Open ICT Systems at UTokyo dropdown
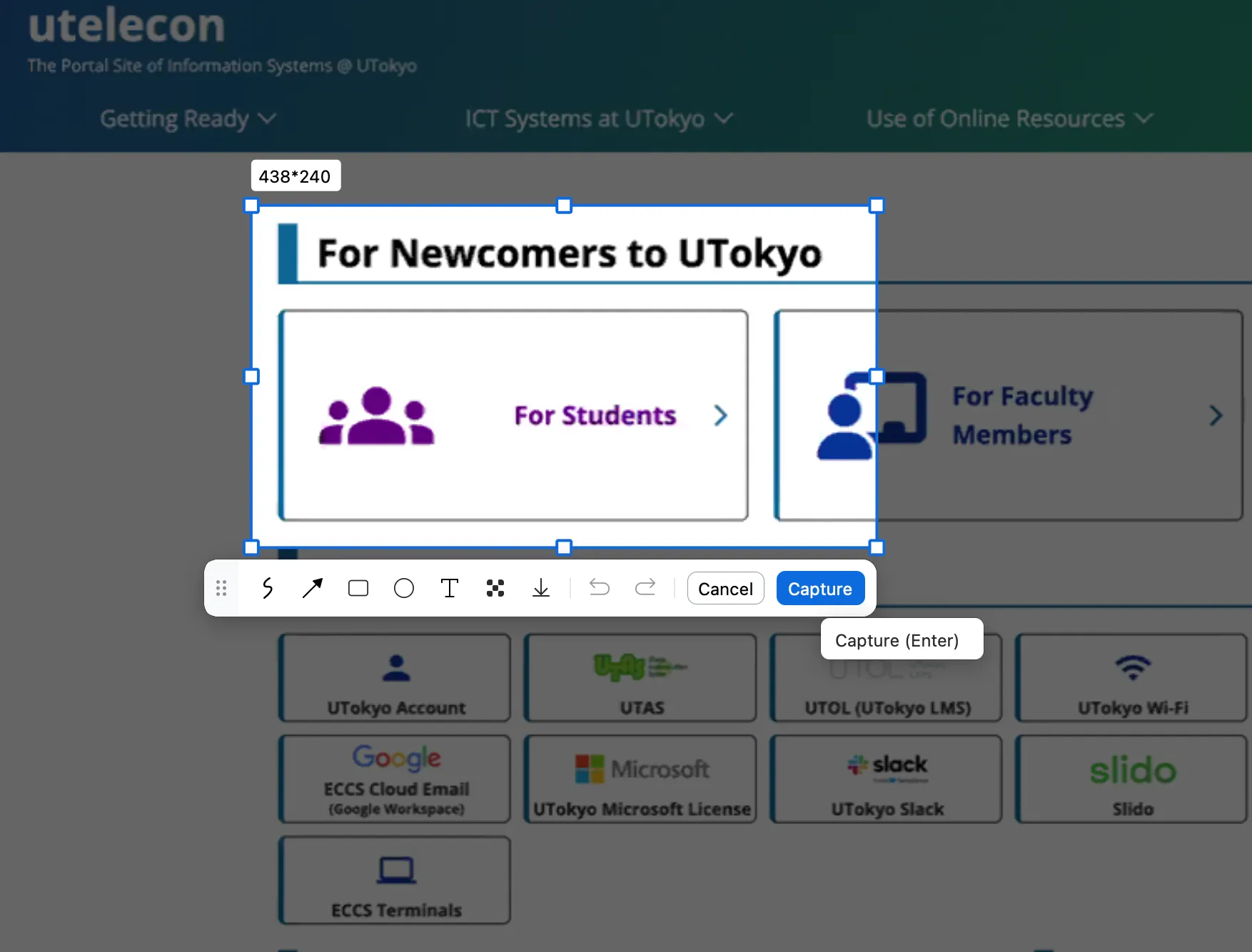The image size is (1252, 952). coord(598,118)
